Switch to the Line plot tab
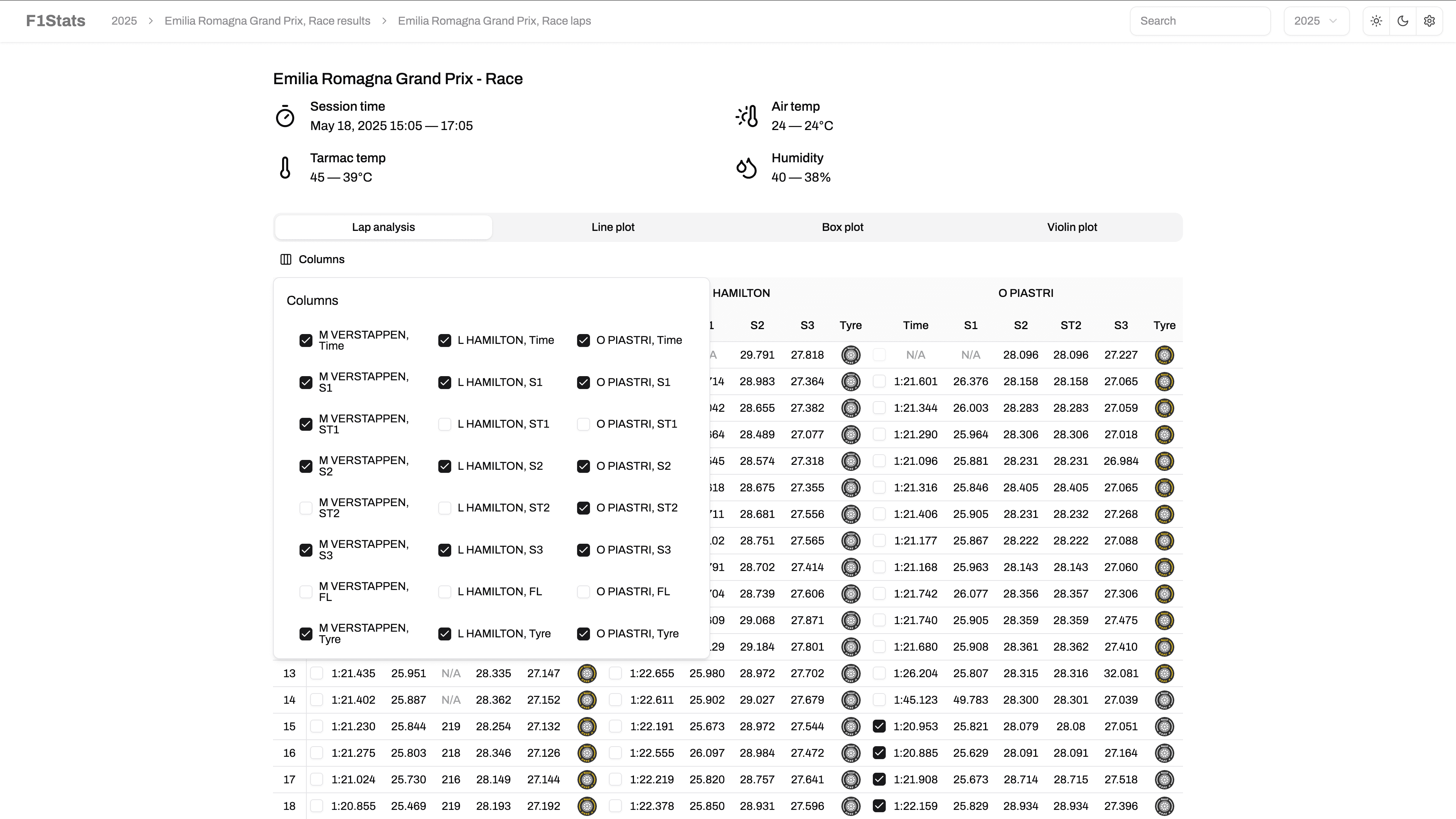 (613, 227)
